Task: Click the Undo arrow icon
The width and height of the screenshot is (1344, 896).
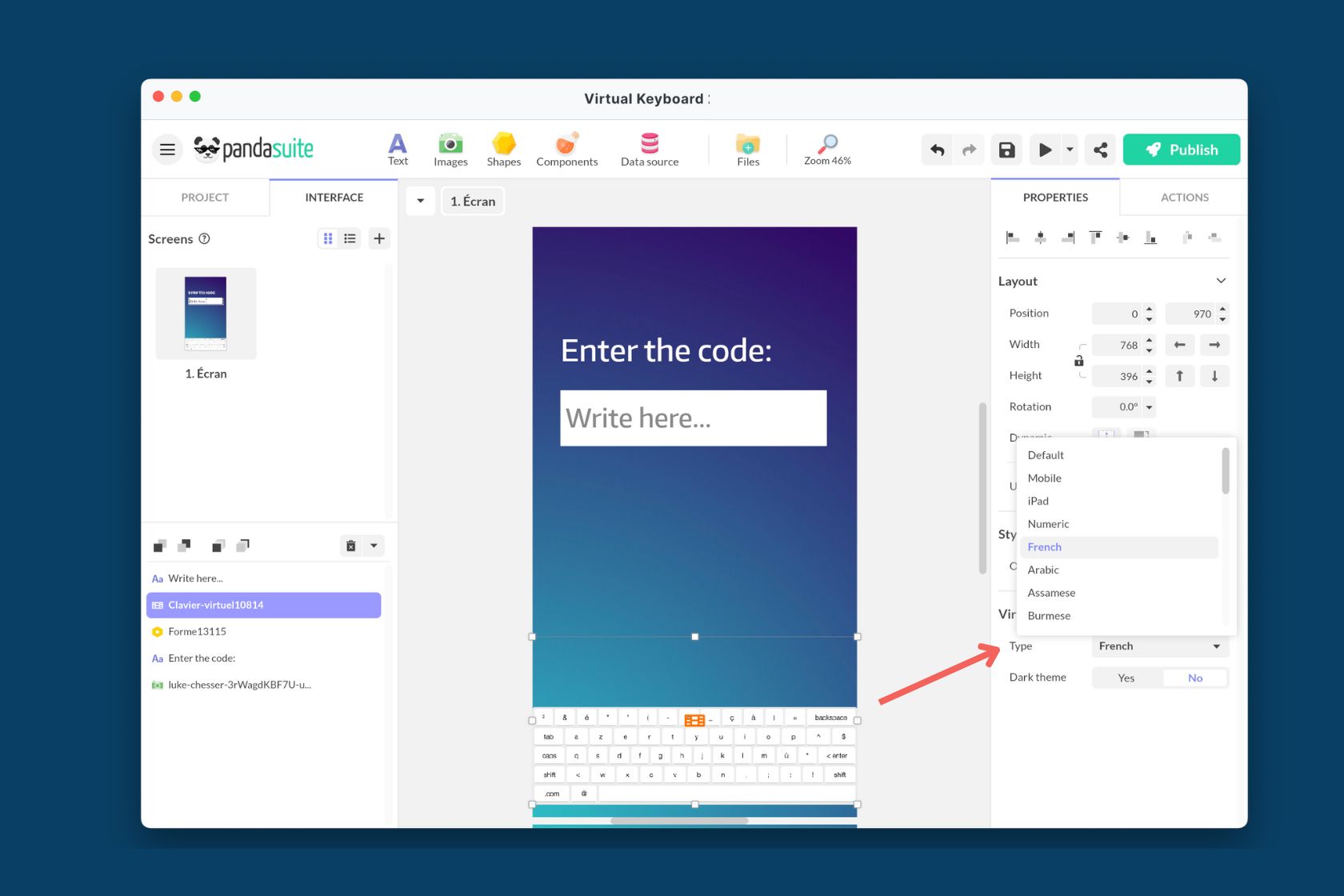Action: [938, 150]
